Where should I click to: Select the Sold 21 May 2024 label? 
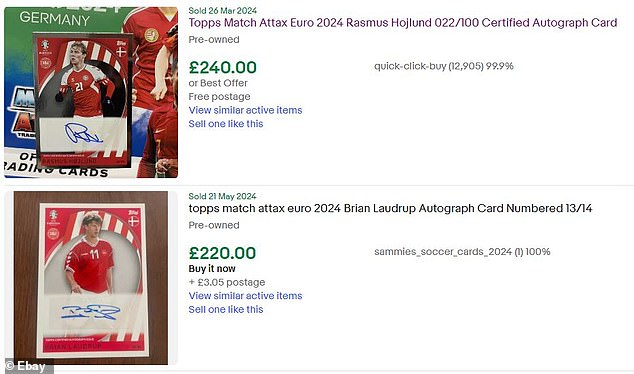click(x=222, y=196)
